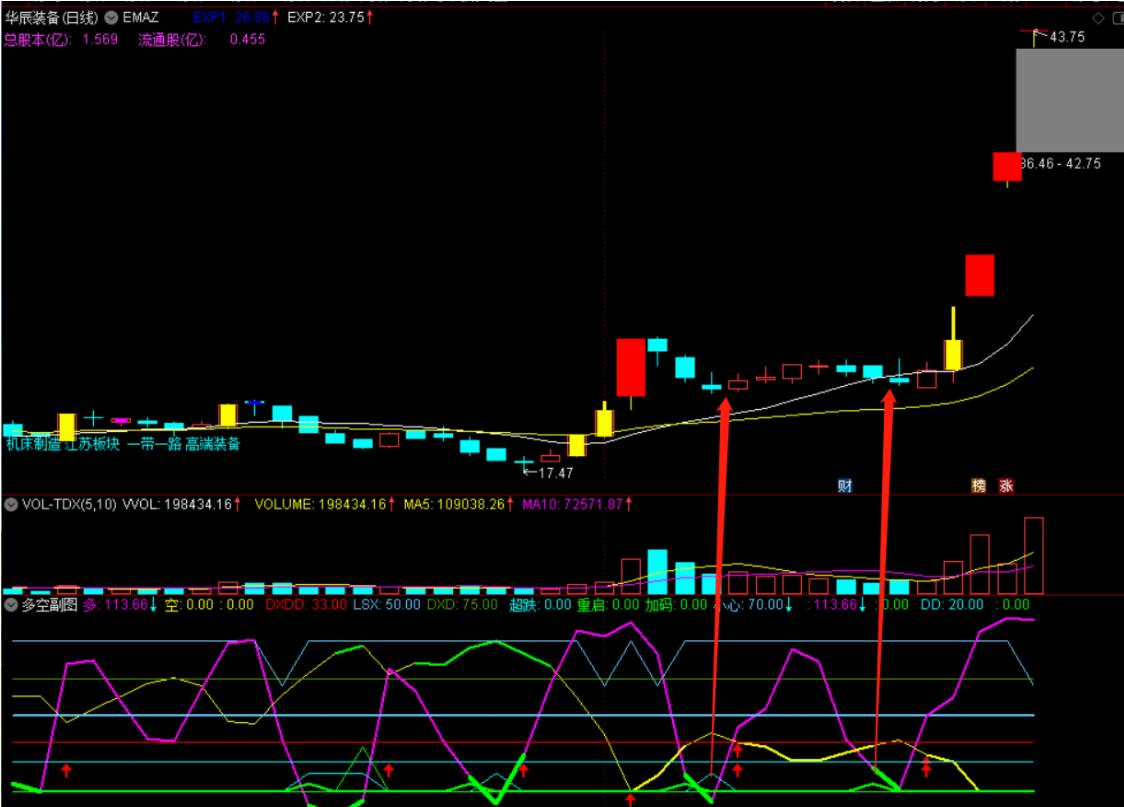Click the 43.75 high price label
The width and height of the screenshot is (1124, 807).
[1067, 37]
